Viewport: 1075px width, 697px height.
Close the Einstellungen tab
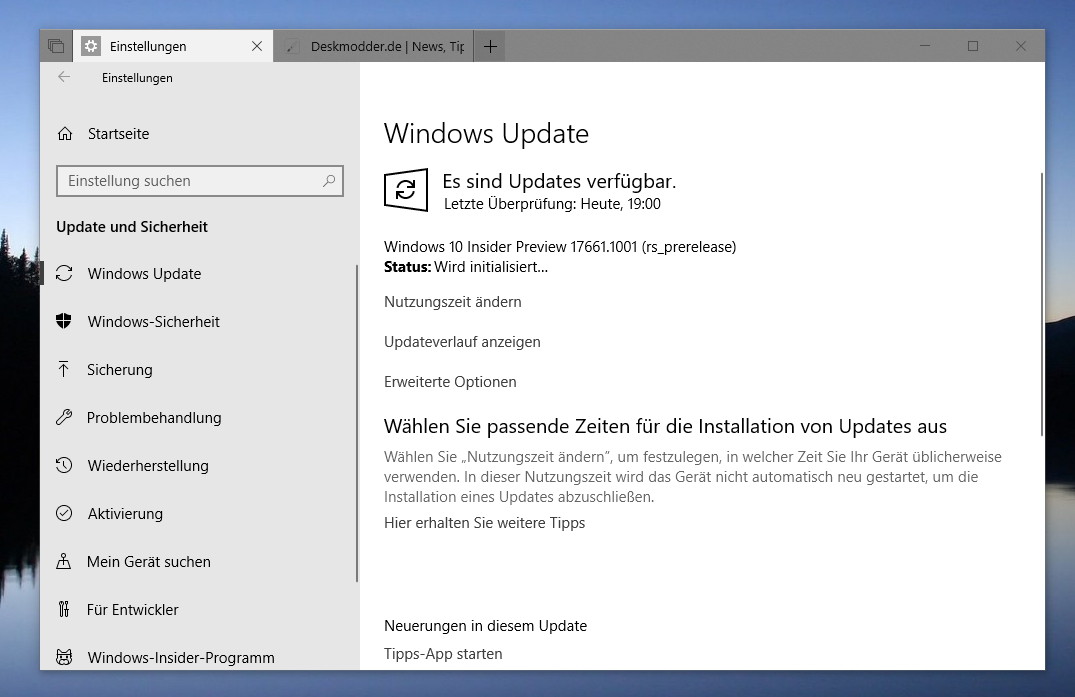click(257, 46)
